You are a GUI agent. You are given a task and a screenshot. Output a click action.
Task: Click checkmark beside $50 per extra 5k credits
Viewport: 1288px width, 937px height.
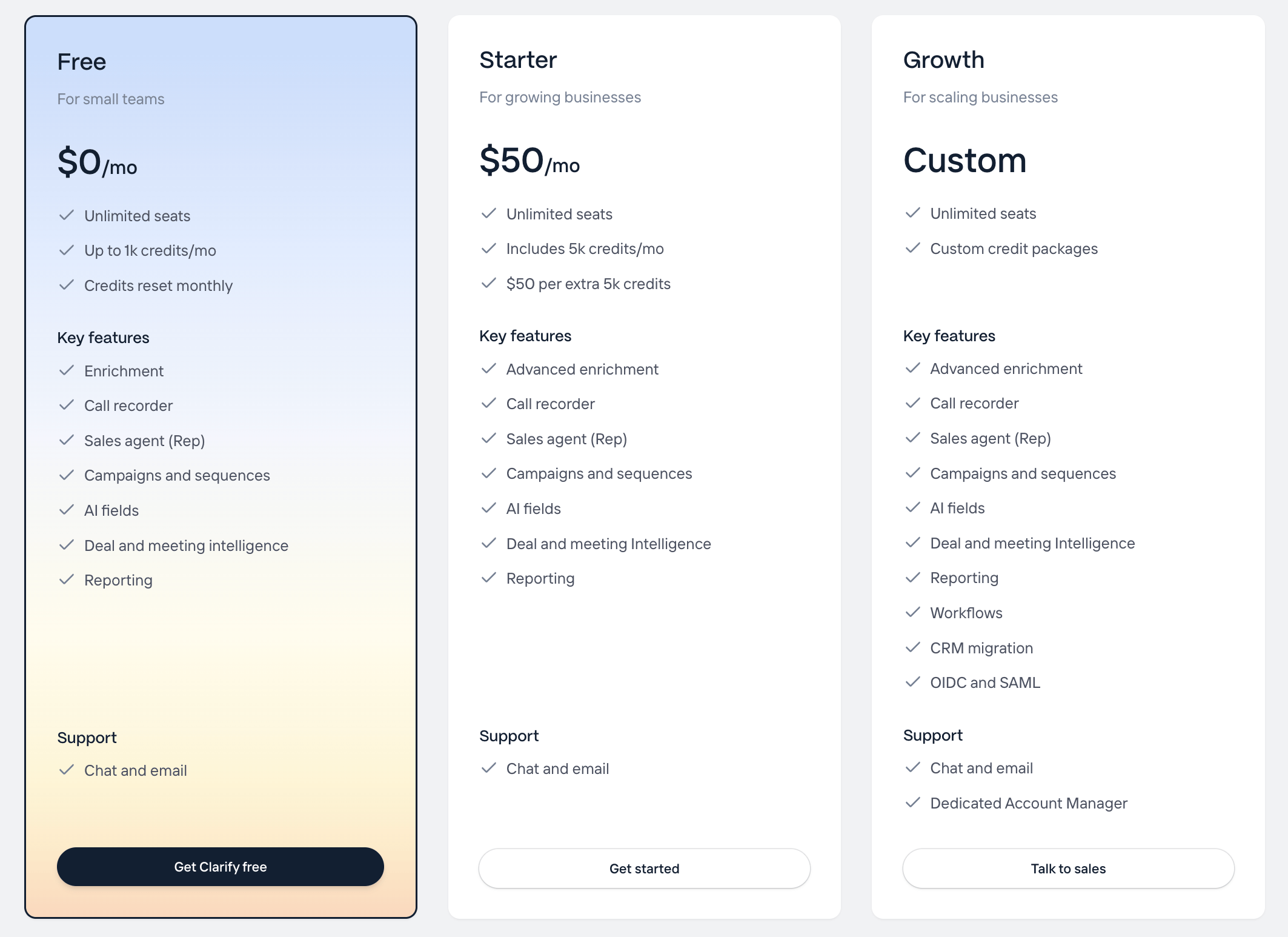488,283
